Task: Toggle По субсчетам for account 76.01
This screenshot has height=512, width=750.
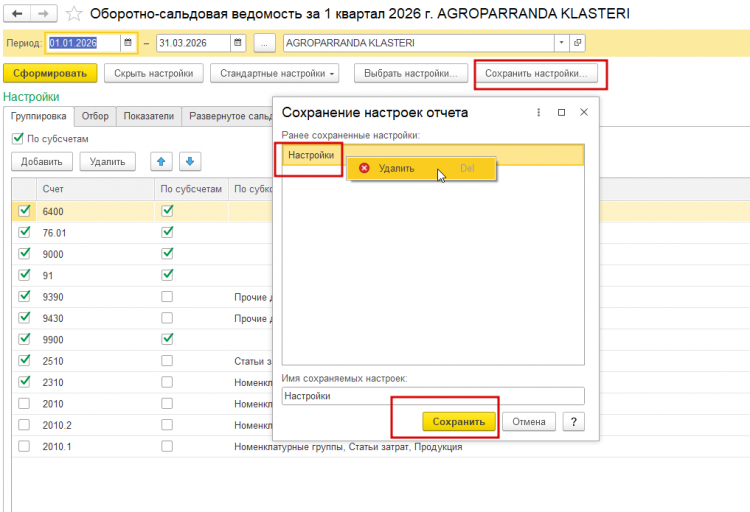Action: pyautogui.click(x=167, y=233)
